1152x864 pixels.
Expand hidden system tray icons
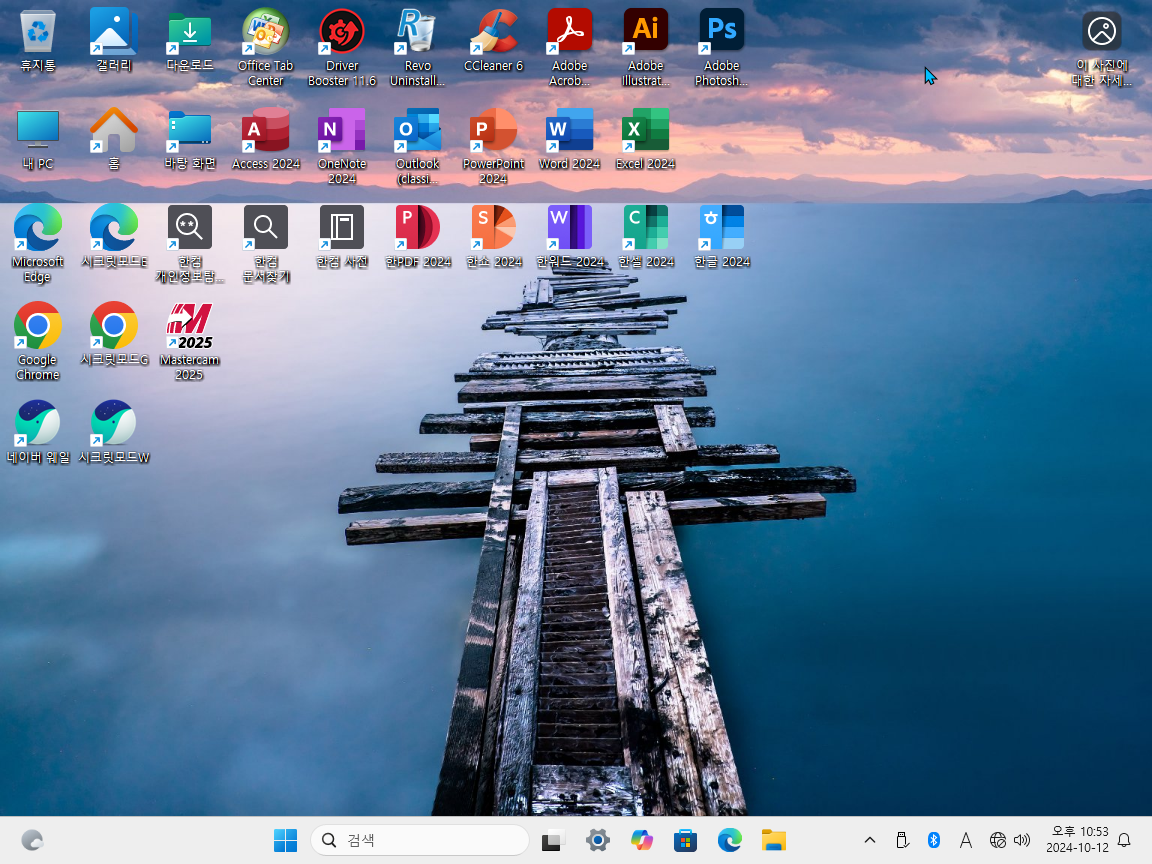870,840
